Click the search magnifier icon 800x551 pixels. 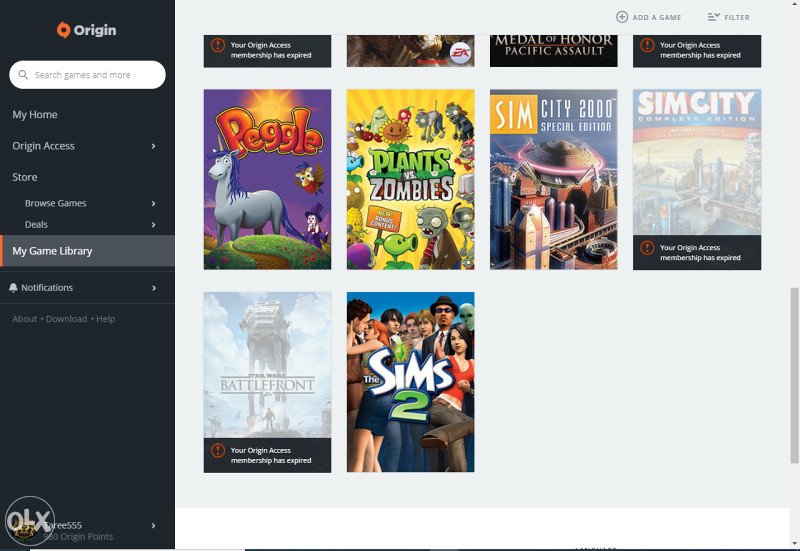coord(23,74)
